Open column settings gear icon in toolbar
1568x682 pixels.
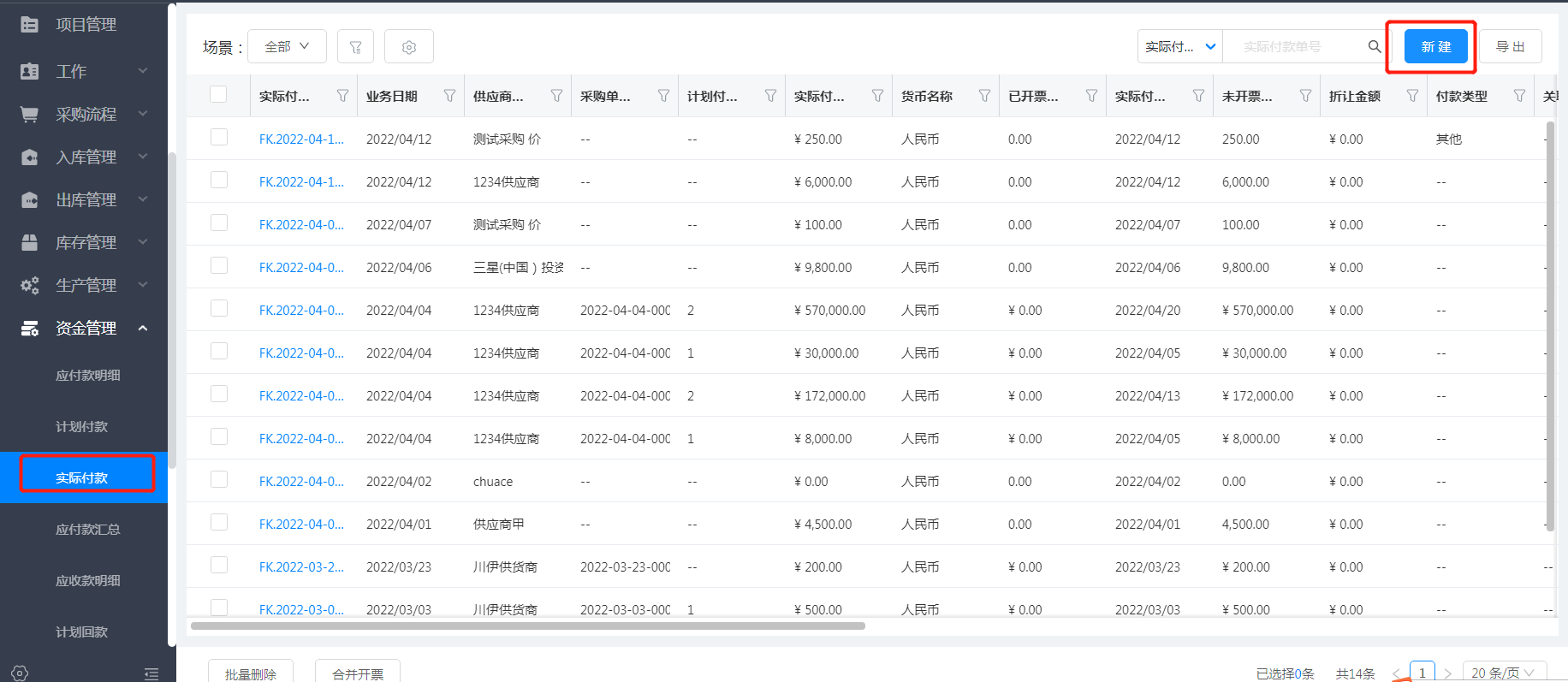point(409,47)
